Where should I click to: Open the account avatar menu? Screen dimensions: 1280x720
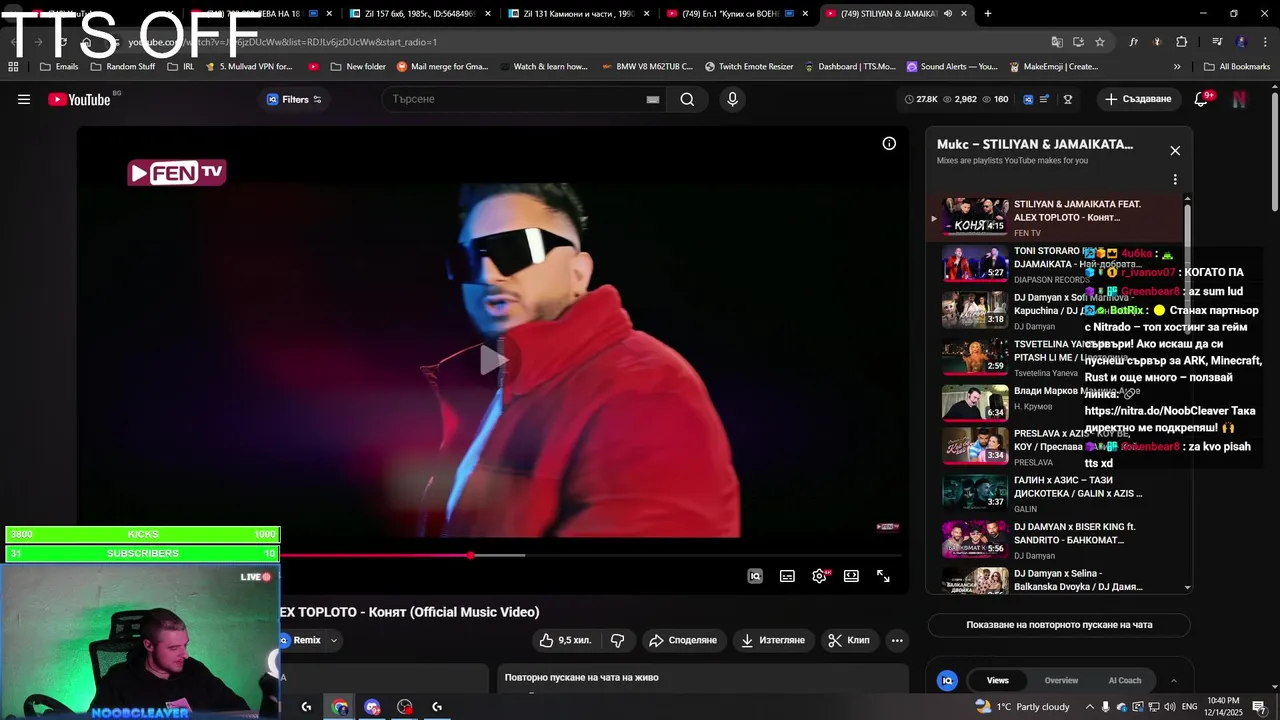[x=1240, y=99]
